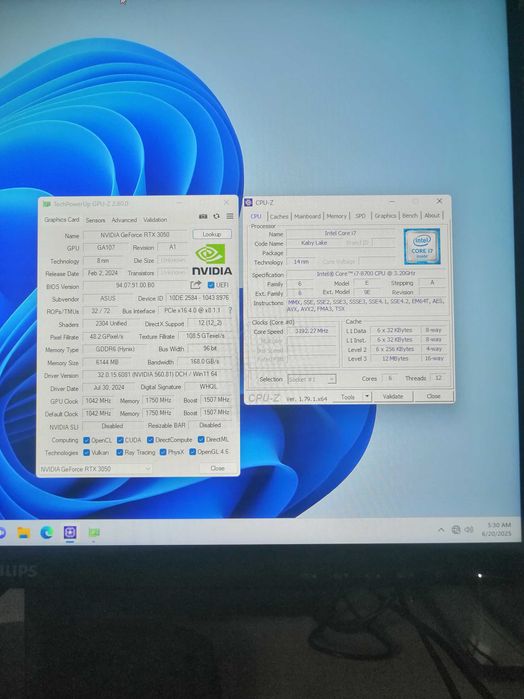
Task: Take a GPU-Z screenshot with camera icon
Action: pos(203,216)
